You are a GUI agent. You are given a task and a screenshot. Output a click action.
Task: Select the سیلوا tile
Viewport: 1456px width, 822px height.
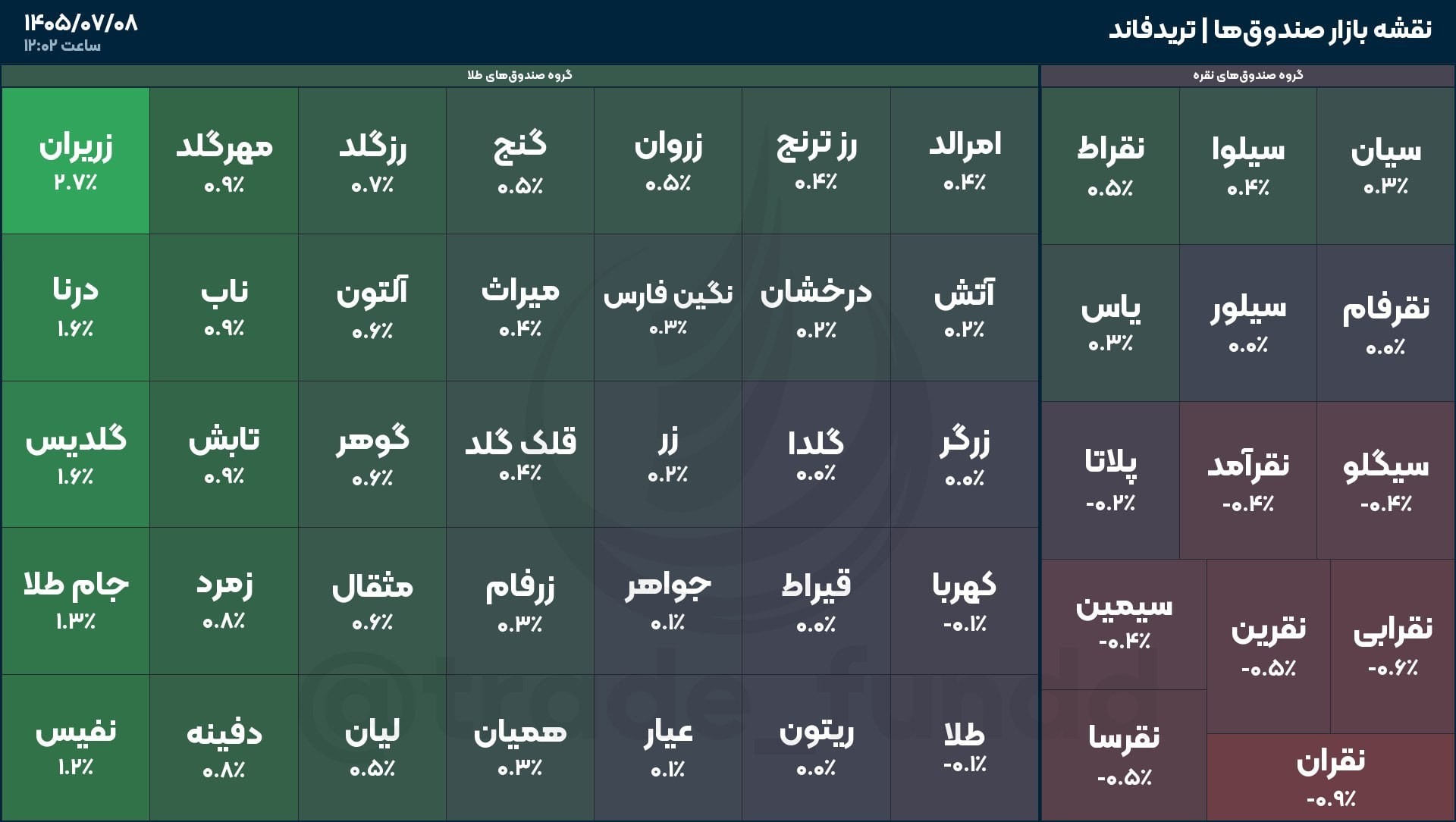click(1248, 166)
